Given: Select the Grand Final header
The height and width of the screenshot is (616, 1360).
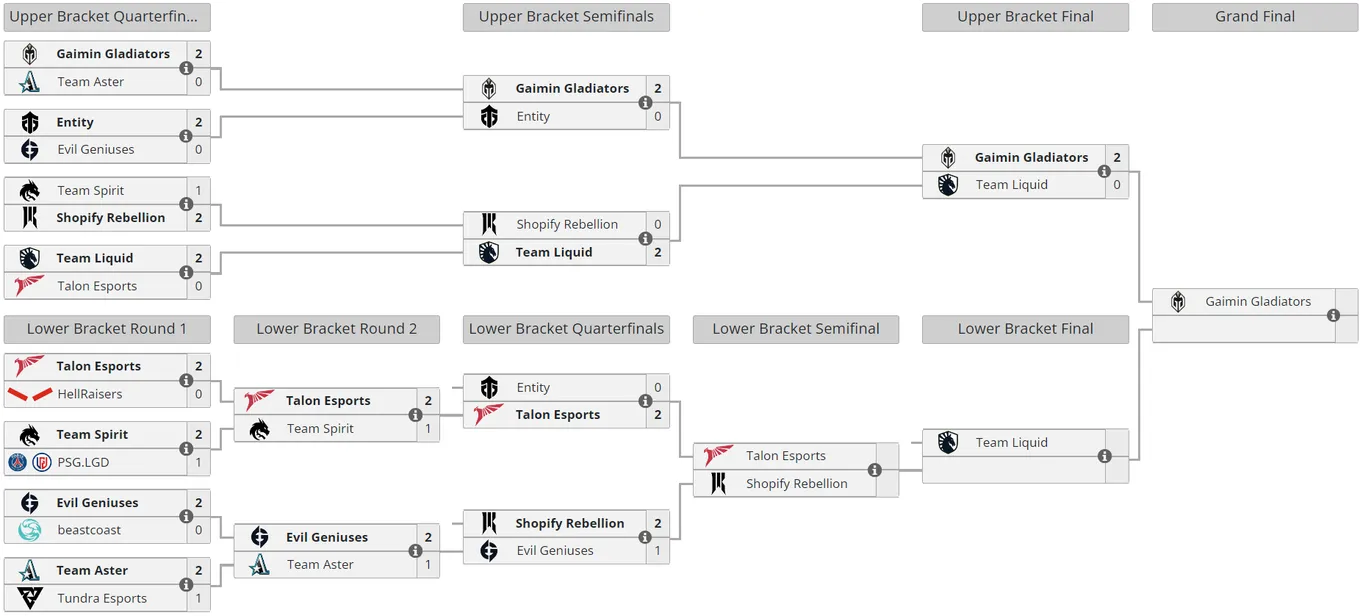Looking at the screenshot, I should tap(1255, 17).
